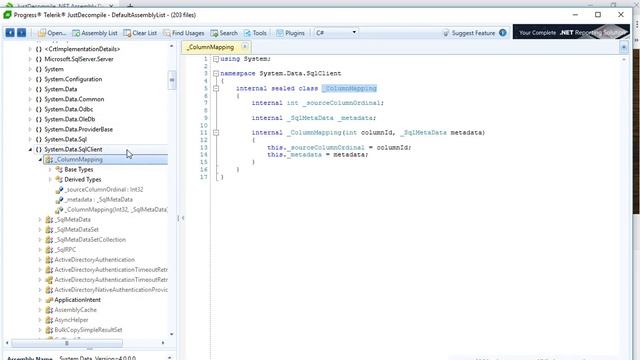Screen dimensions: 640x360
Task: Click the ApplicationIntent enum icon
Action: [49, 300]
